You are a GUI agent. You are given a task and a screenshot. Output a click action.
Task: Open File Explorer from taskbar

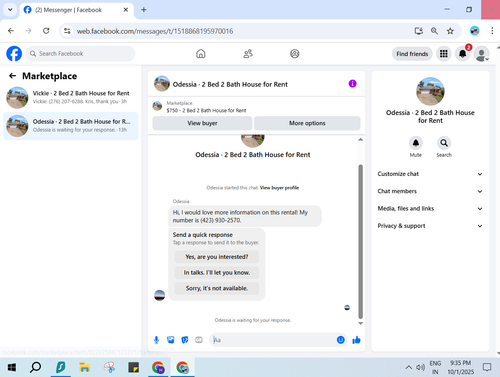click(x=85, y=367)
